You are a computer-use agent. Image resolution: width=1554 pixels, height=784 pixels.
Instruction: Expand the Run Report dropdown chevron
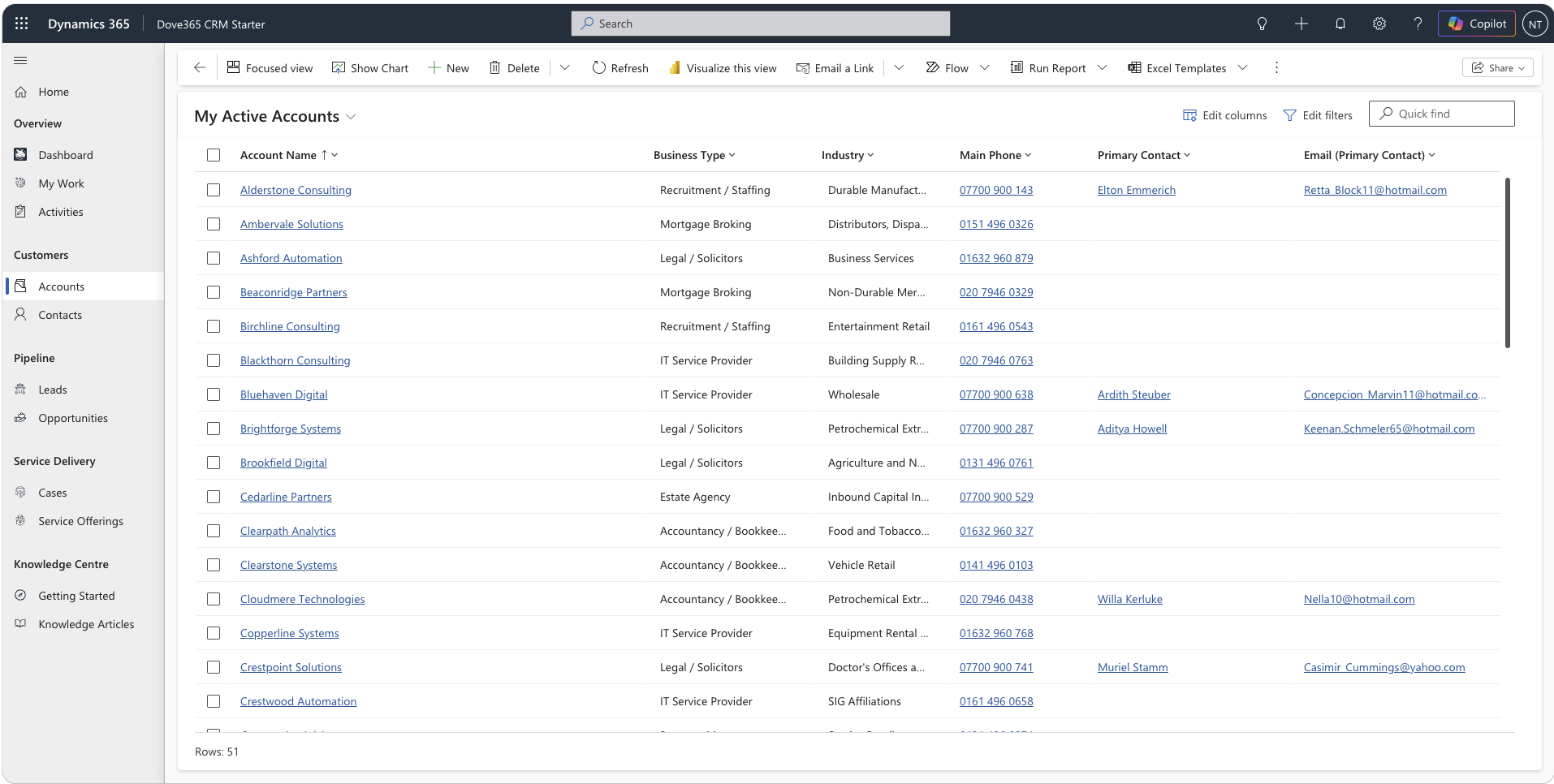[1102, 67]
